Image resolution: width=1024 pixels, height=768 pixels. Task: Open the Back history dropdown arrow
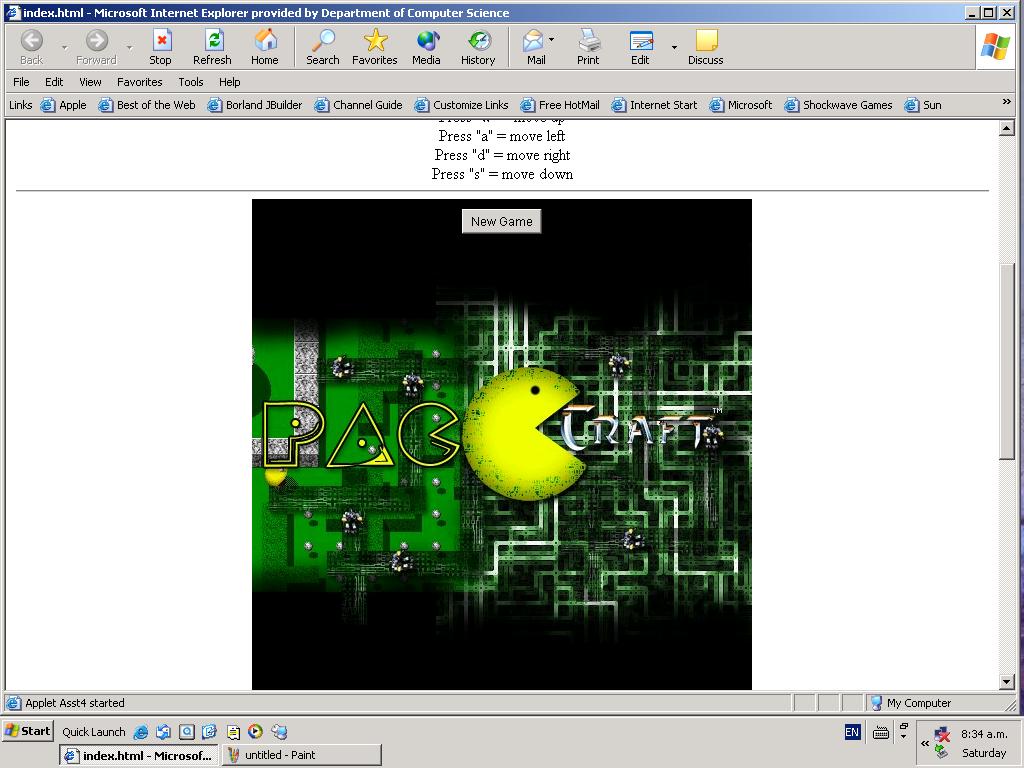click(x=64, y=47)
